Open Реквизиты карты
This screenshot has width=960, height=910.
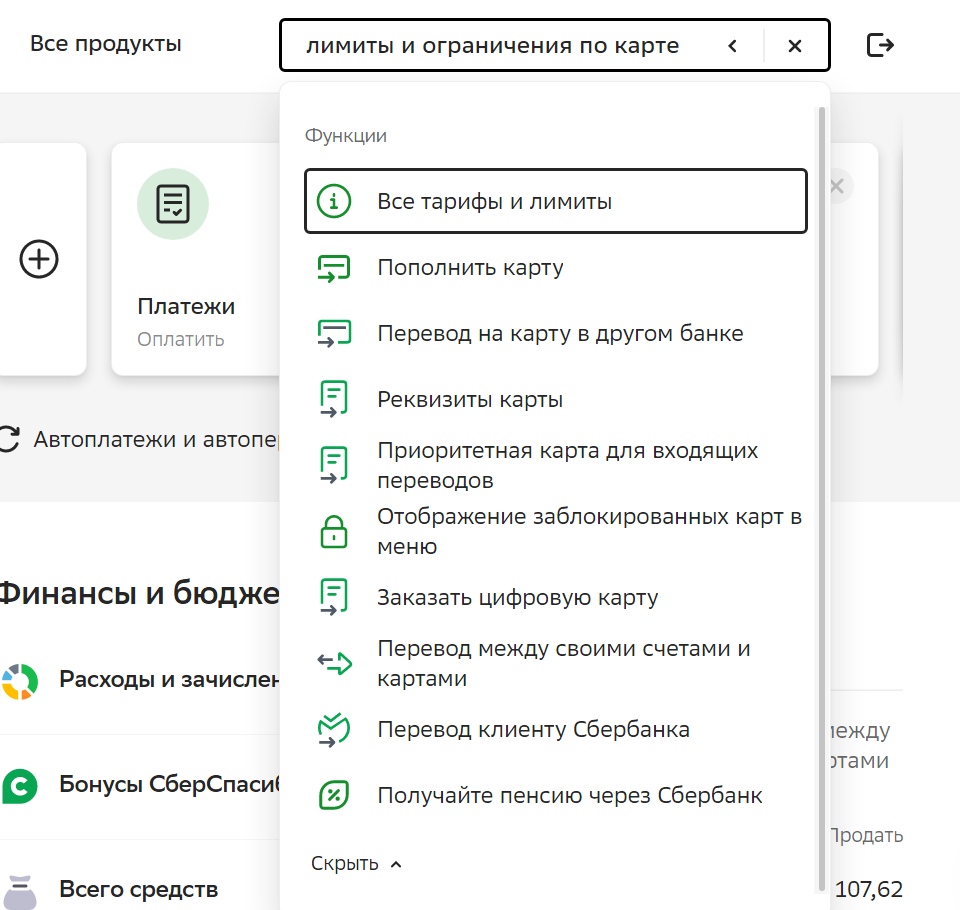(x=470, y=399)
